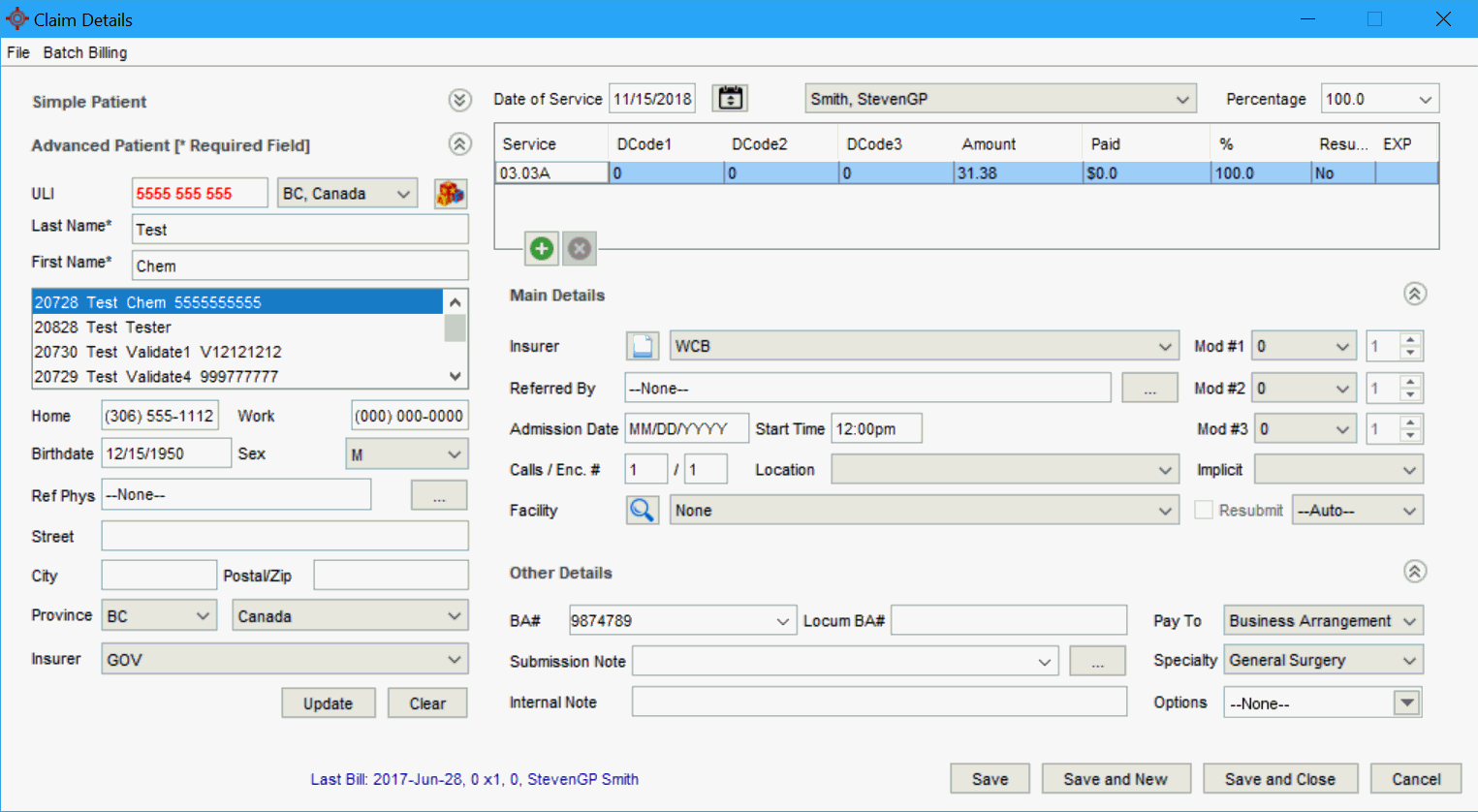Open the Submission Note dropdown
1478x812 pixels.
click(844, 661)
